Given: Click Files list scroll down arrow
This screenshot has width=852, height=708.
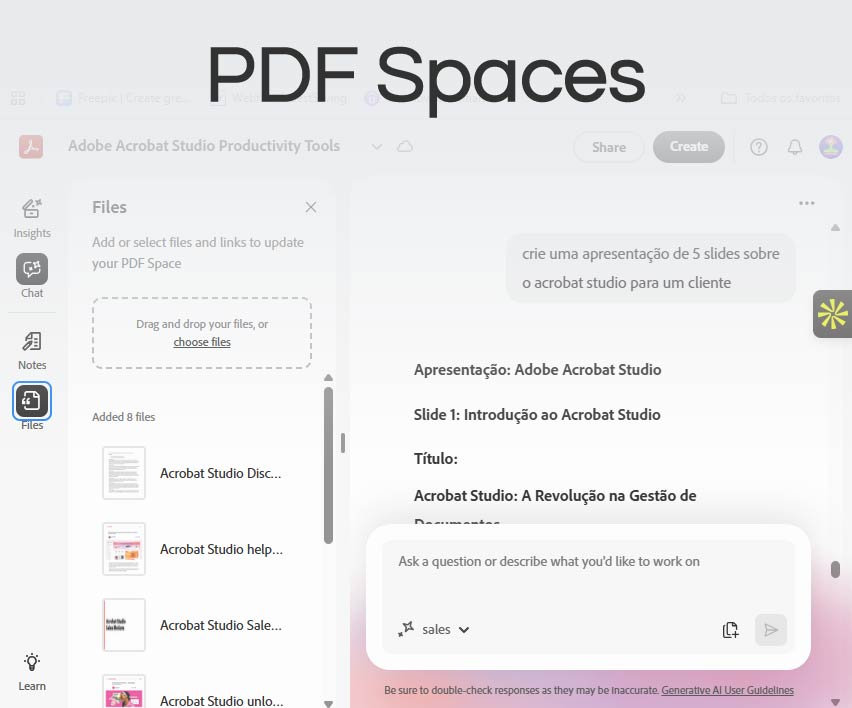Looking at the screenshot, I should [328, 703].
